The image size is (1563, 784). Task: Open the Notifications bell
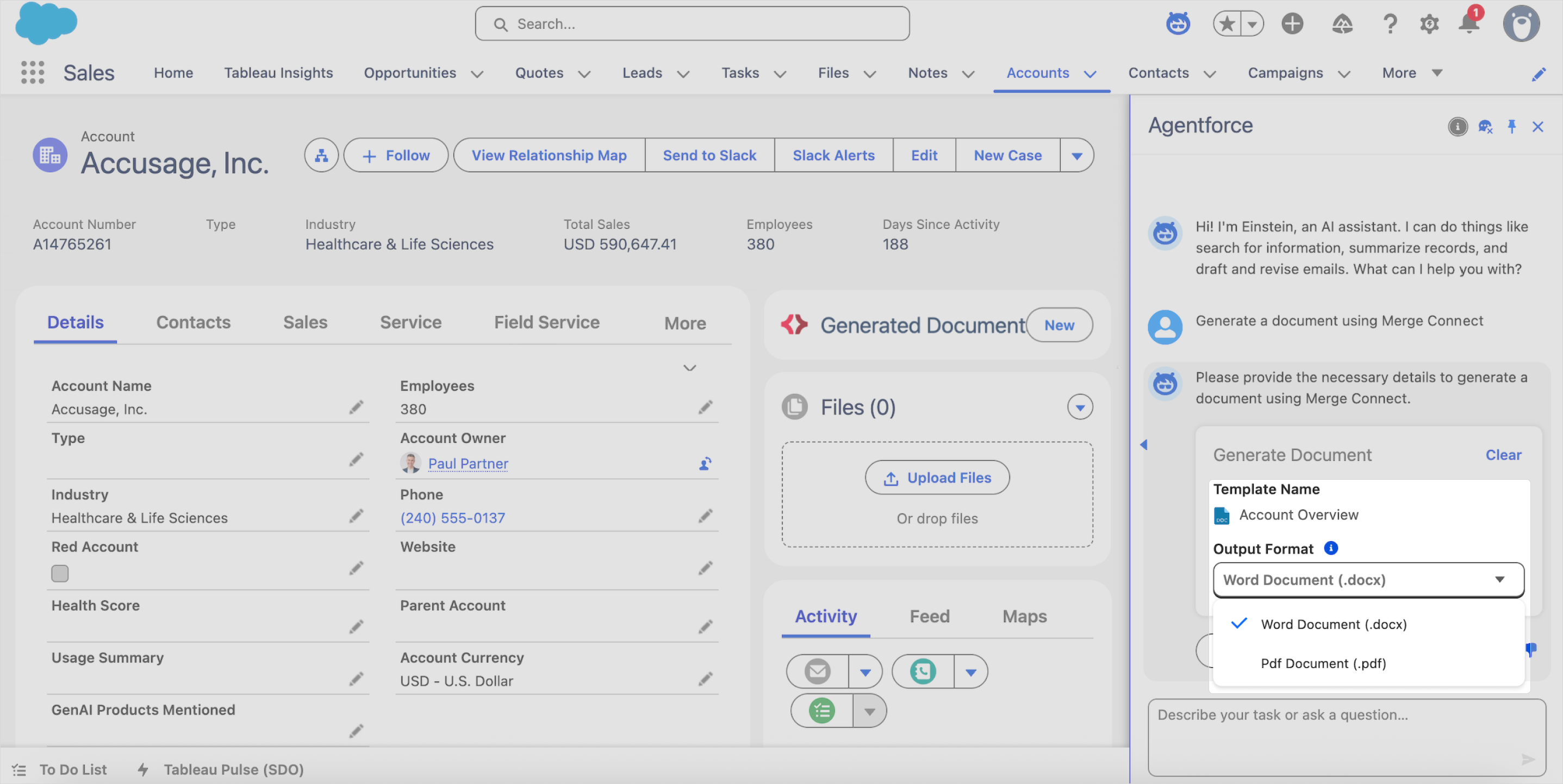(1469, 24)
